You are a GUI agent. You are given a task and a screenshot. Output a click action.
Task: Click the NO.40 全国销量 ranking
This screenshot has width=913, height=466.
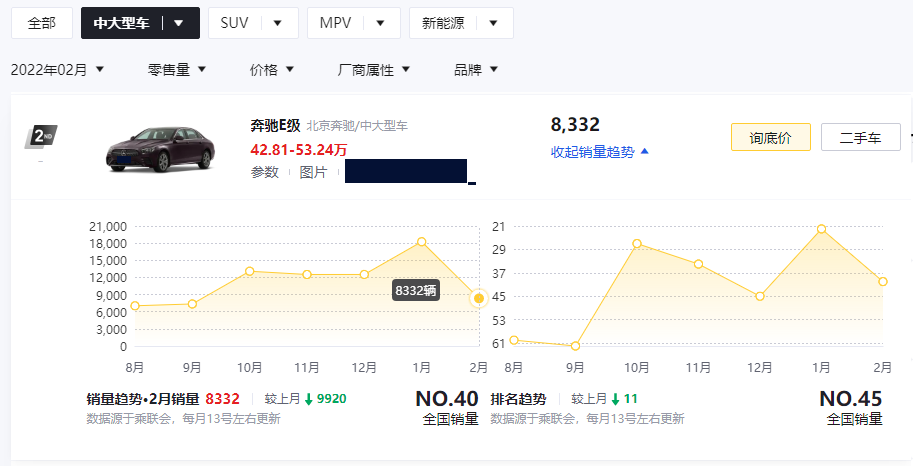447,408
